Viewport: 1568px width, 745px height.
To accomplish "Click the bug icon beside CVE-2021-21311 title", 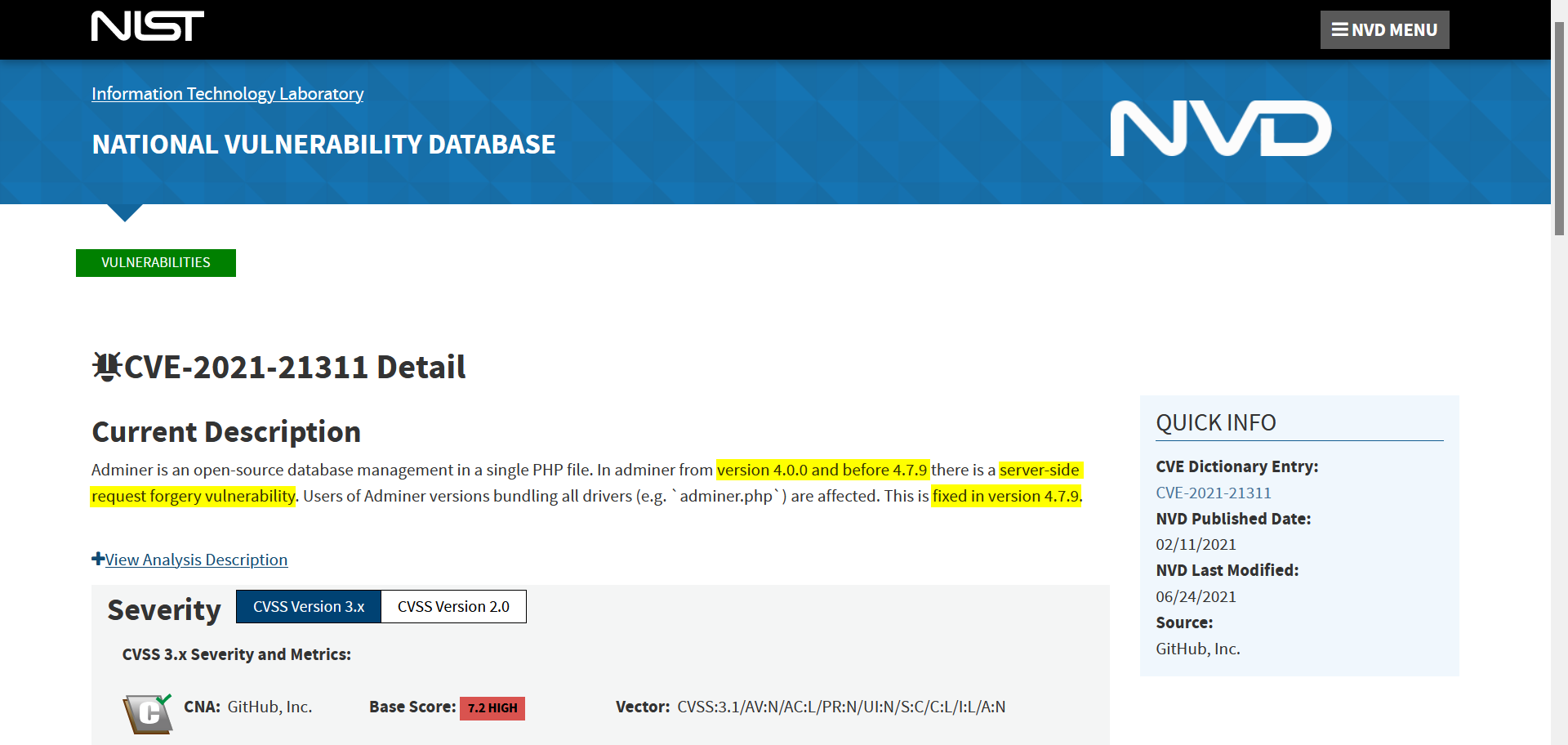I will click(106, 366).
